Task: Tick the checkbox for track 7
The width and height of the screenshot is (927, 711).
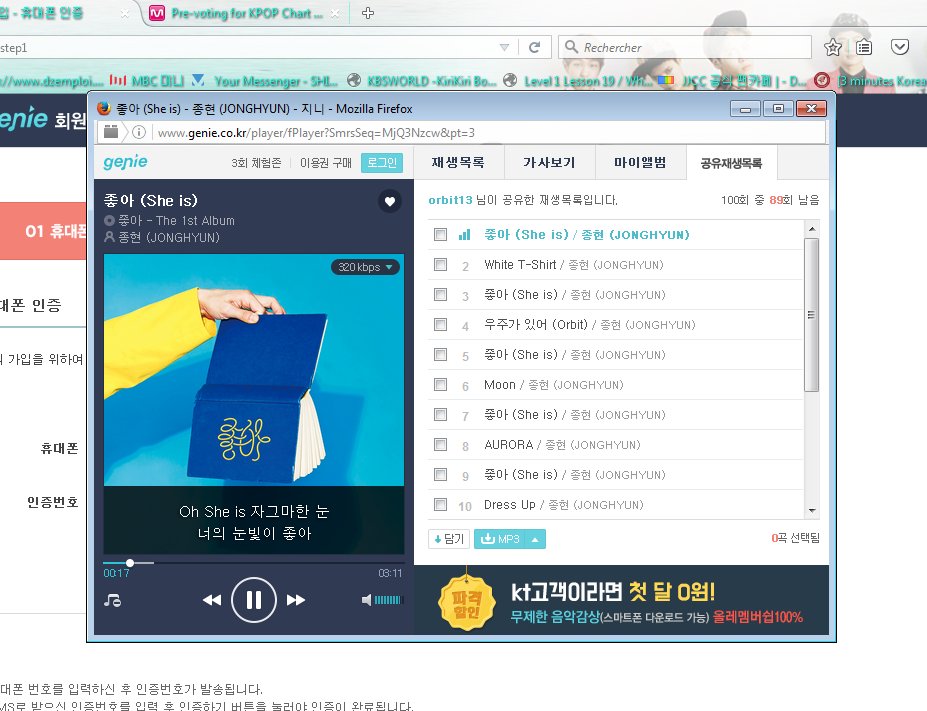Action: [x=440, y=414]
